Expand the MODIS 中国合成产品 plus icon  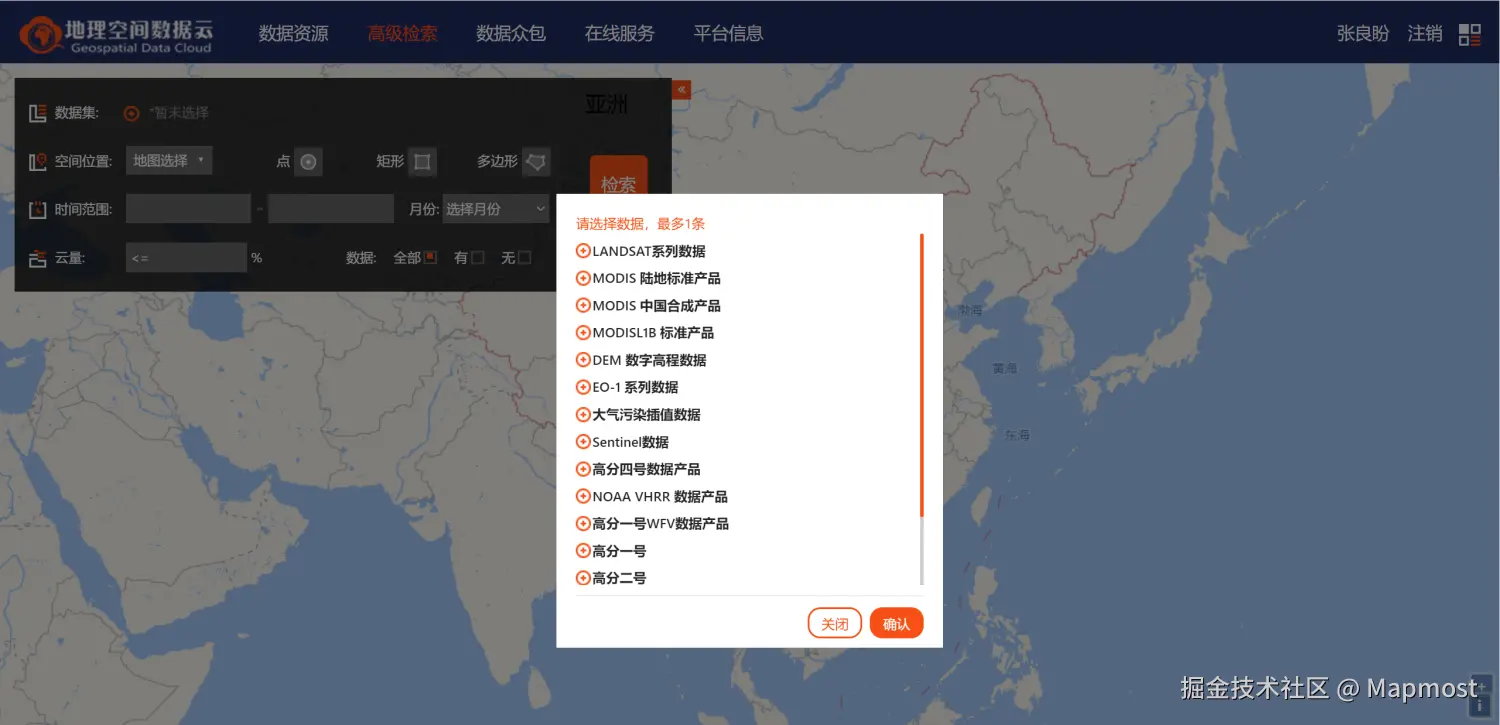[583, 305]
